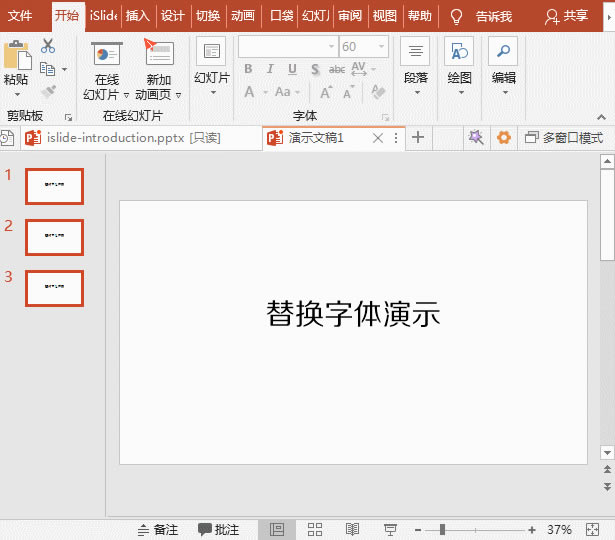
Task: Open the font size dropdown
Action: [x=381, y=47]
